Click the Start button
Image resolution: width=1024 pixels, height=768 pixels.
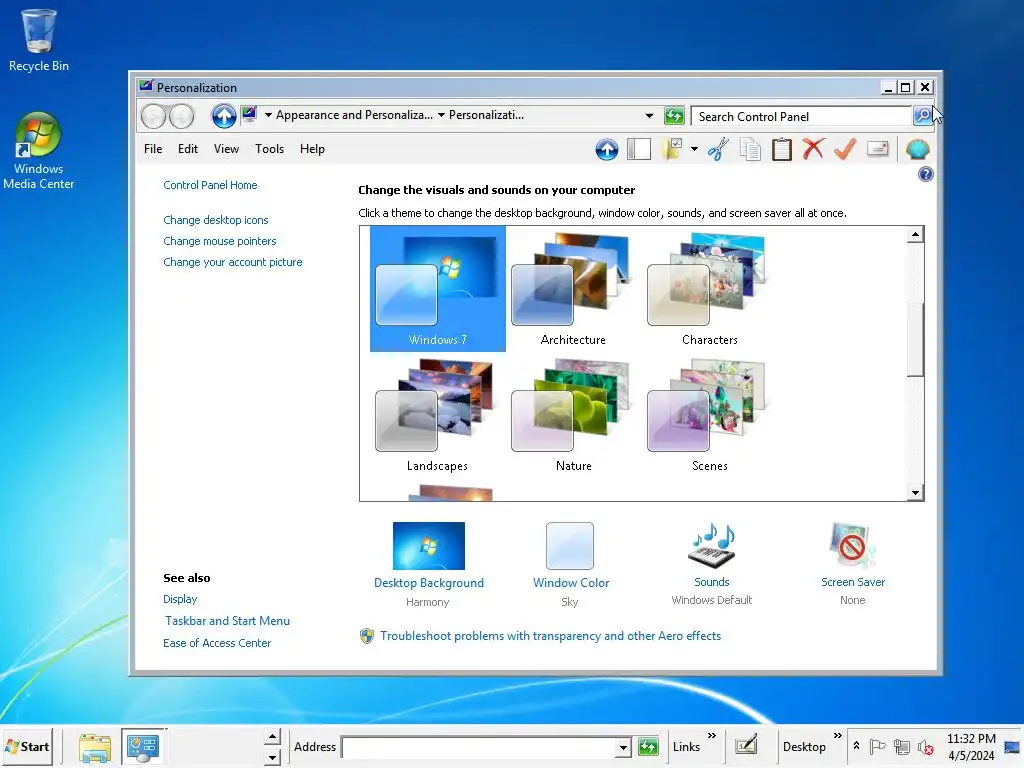pyautogui.click(x=27, y=746)
